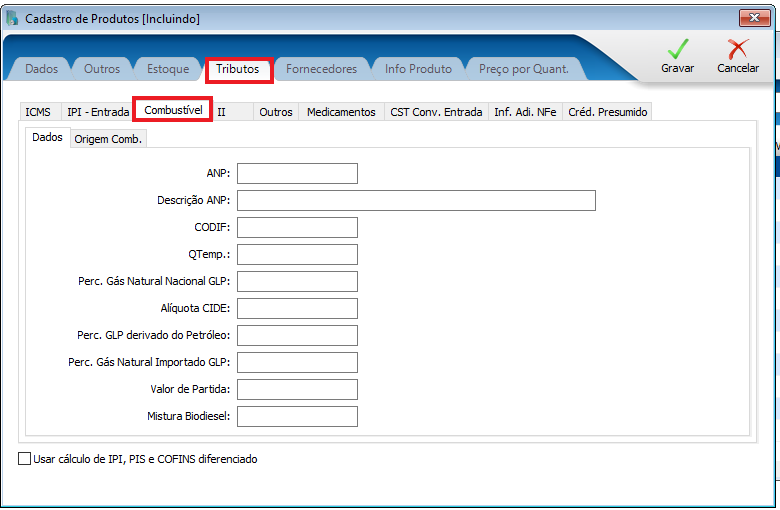The width and height of the screenshot is (780, 510).
Task: Close the Cadastro de Produtos window
Action: 753,18
